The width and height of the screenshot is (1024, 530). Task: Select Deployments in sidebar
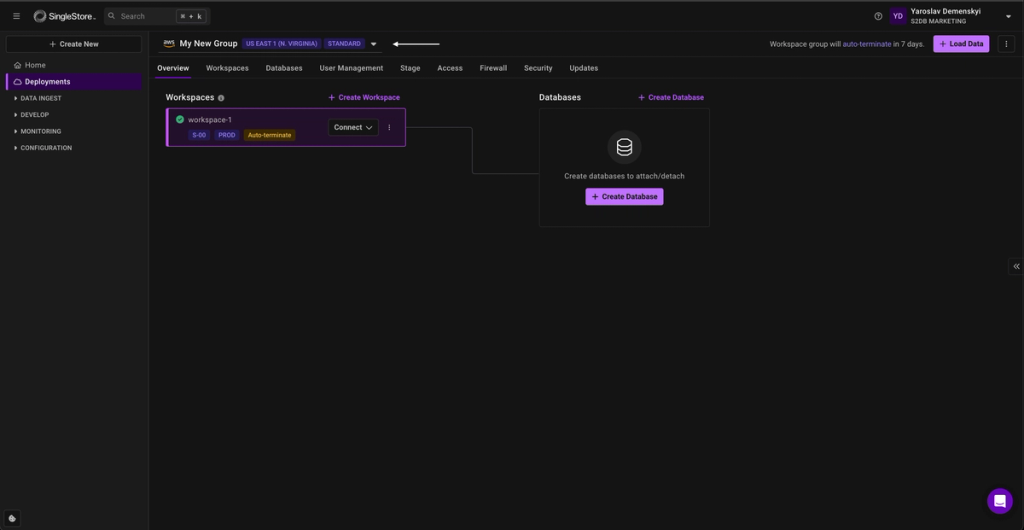pyautogui.click(x=74, y=82)
